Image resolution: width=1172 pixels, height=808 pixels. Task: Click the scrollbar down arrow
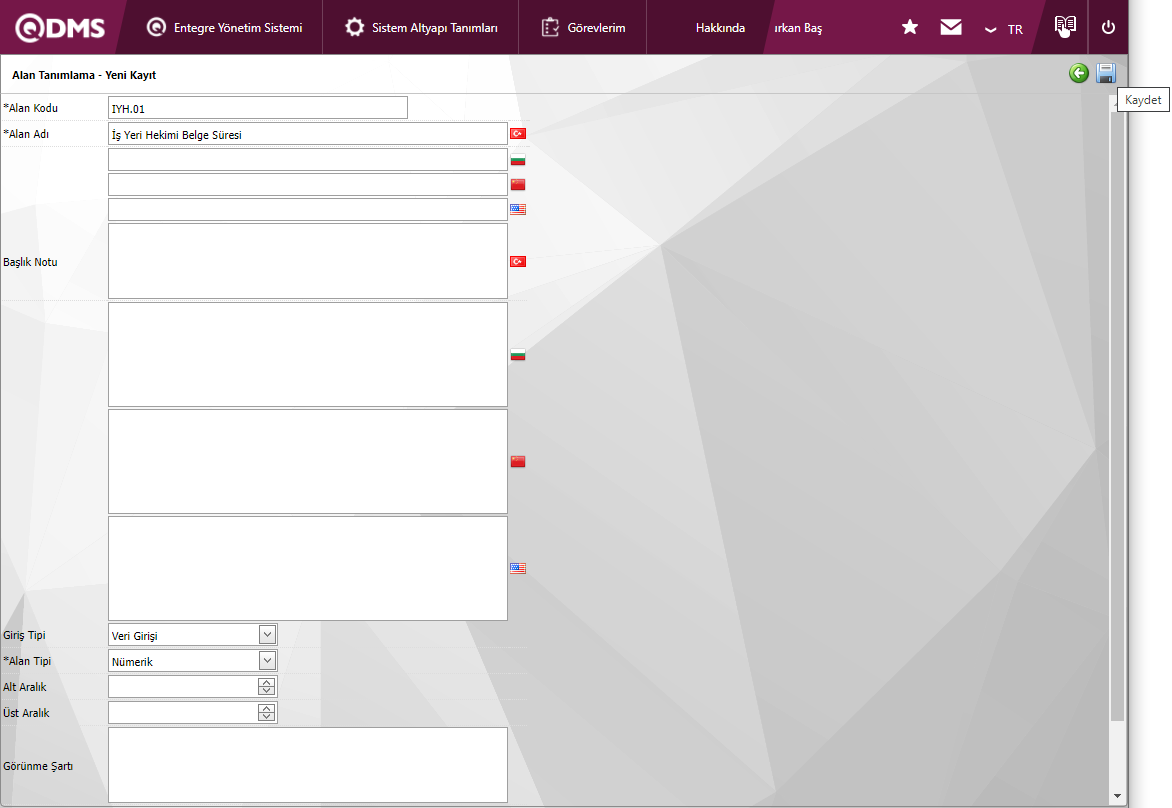[x=1117, y=796]
